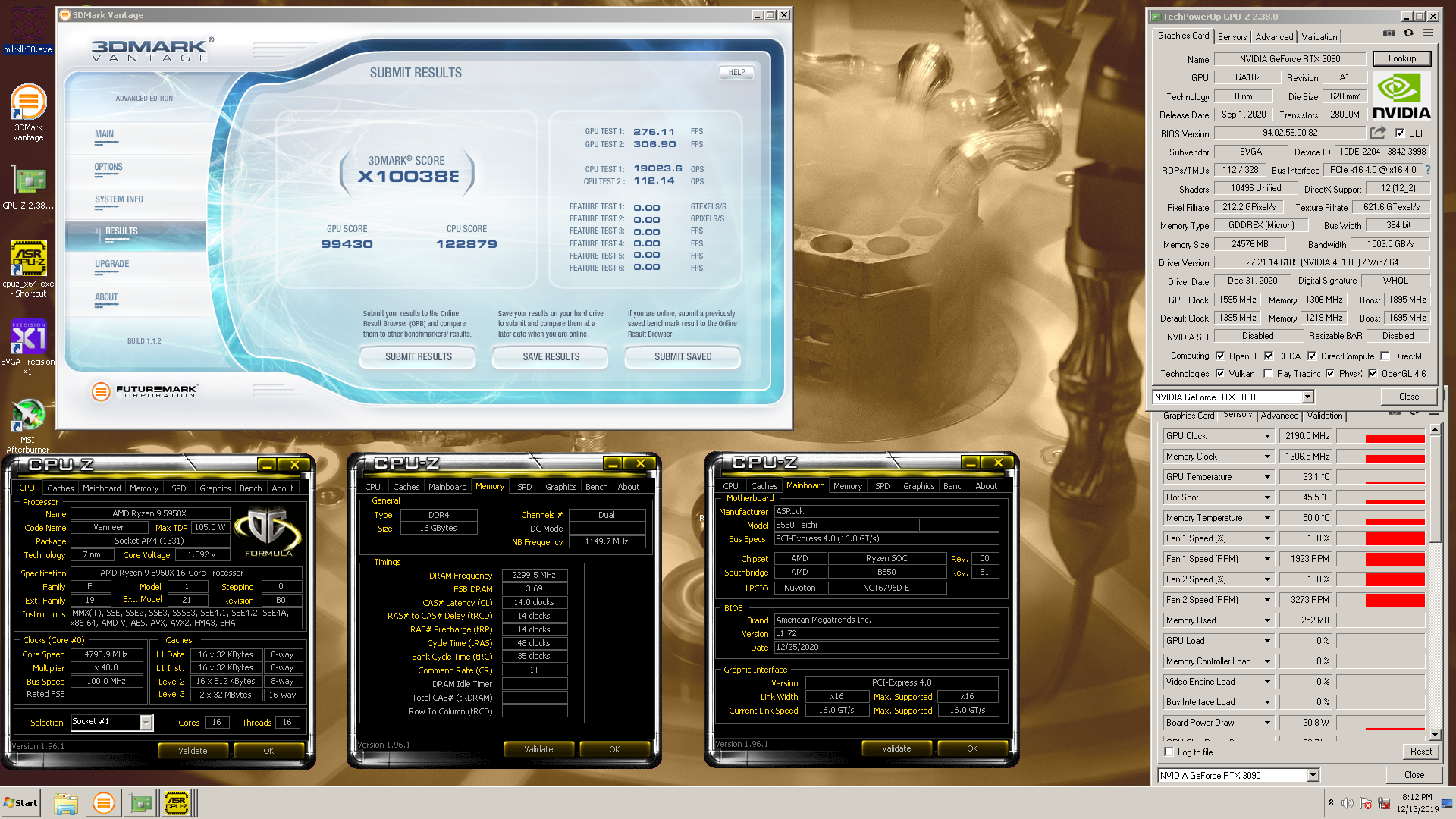The image size is (1456, 819).
Task: Select the MSI Afterburner desktop icon
Action: pyautogui.click(x=28, y=426)
